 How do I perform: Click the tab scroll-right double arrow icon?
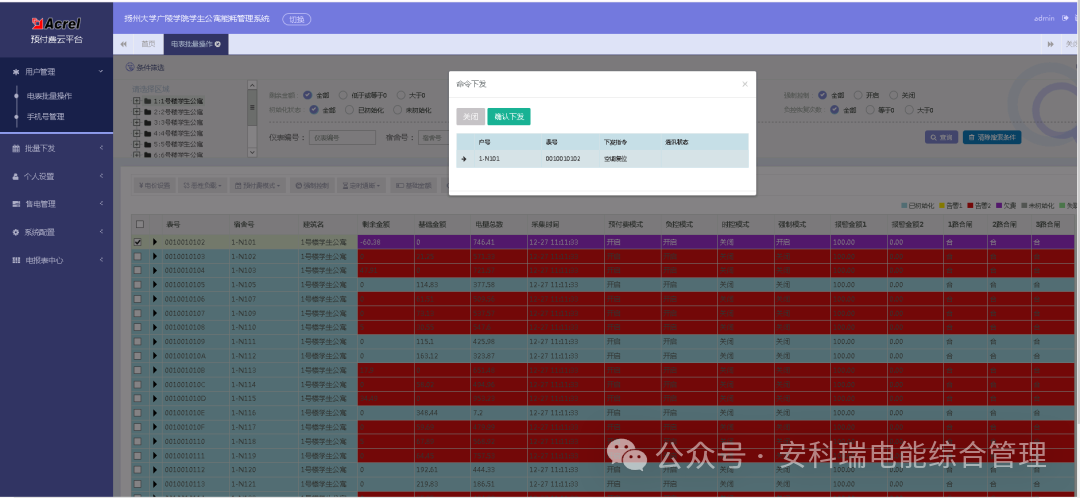[1050, 44]
